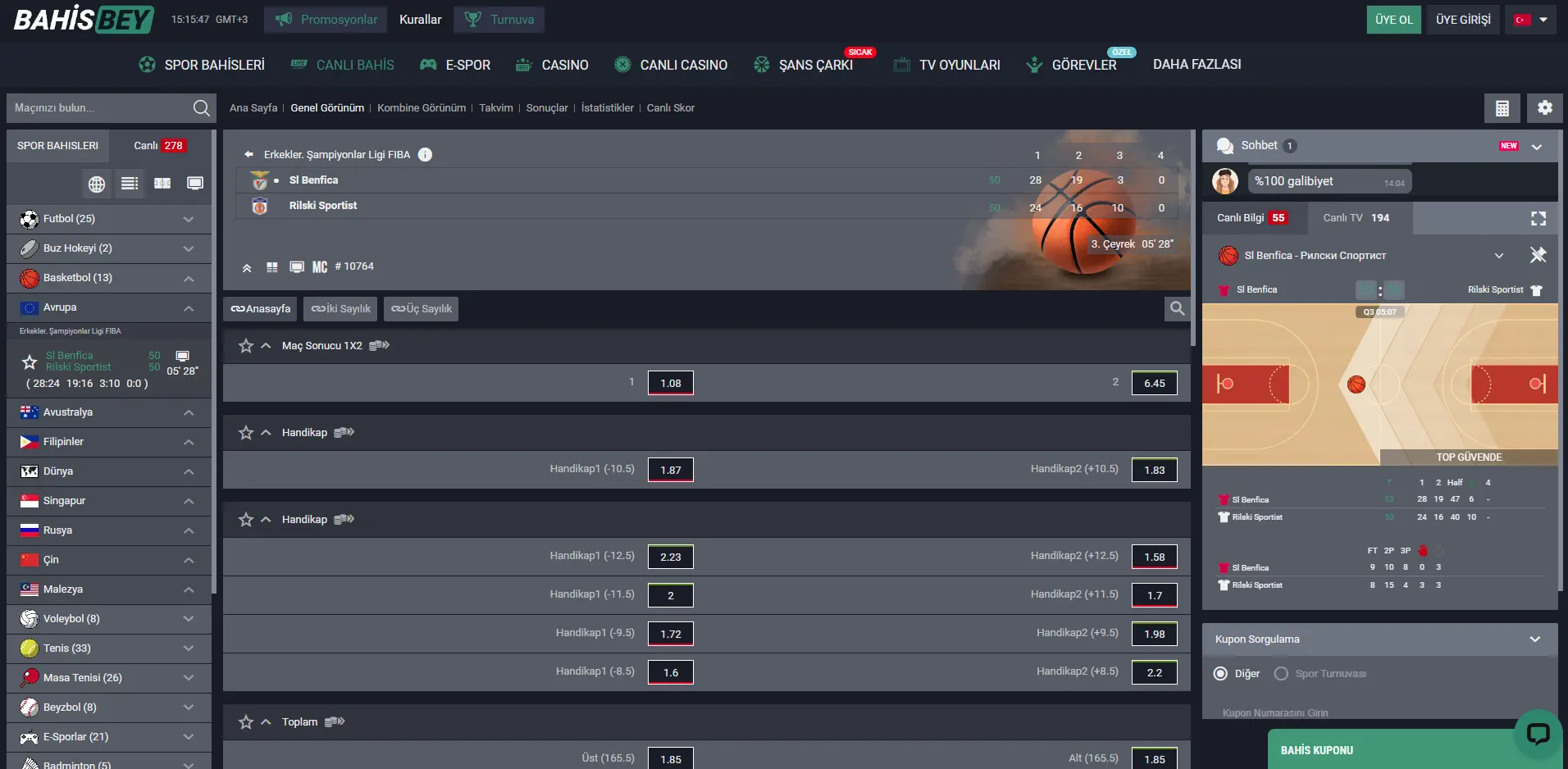Collapse the Avrupa region
1568x769 pixels.
tap(108, 307)
